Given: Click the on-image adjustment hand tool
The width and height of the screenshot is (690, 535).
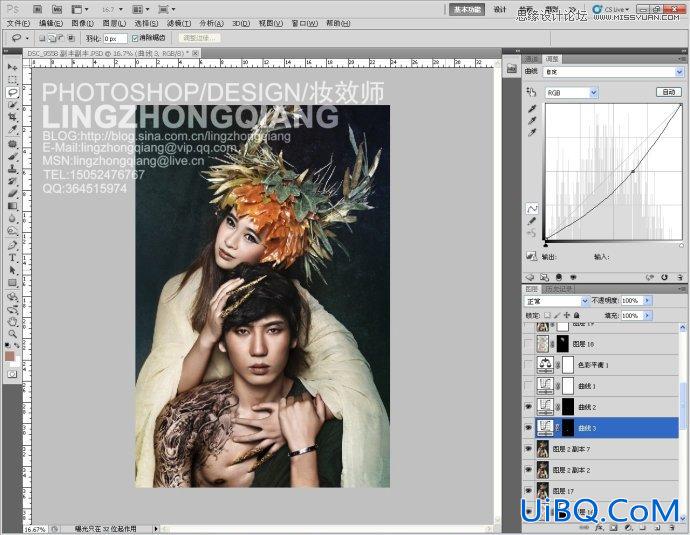Looking at the screenshot, I should (x=532, y=92).
